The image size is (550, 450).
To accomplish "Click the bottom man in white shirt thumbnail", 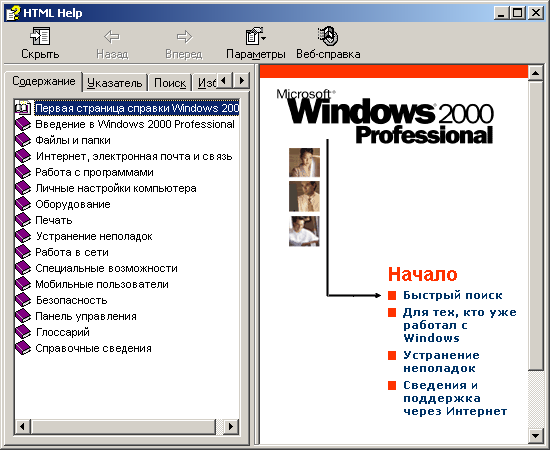I will coord(304,231).
